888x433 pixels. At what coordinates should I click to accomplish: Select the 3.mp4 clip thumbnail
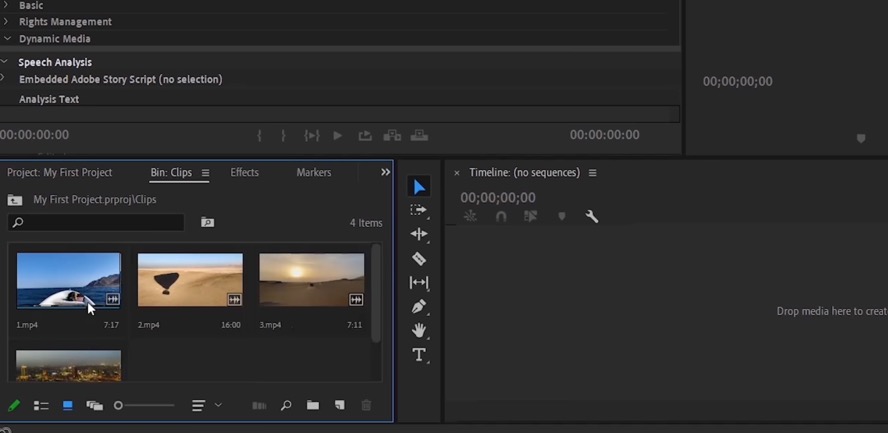[x=311, y=280]
